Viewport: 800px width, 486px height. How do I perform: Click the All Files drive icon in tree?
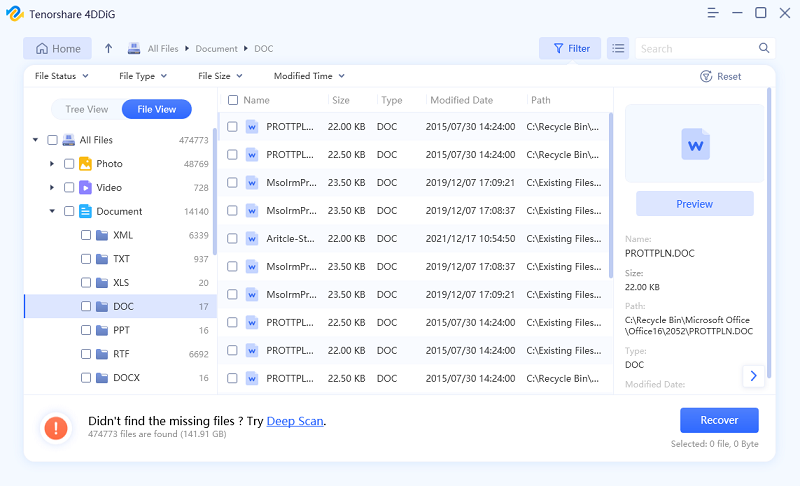point(68,140)
